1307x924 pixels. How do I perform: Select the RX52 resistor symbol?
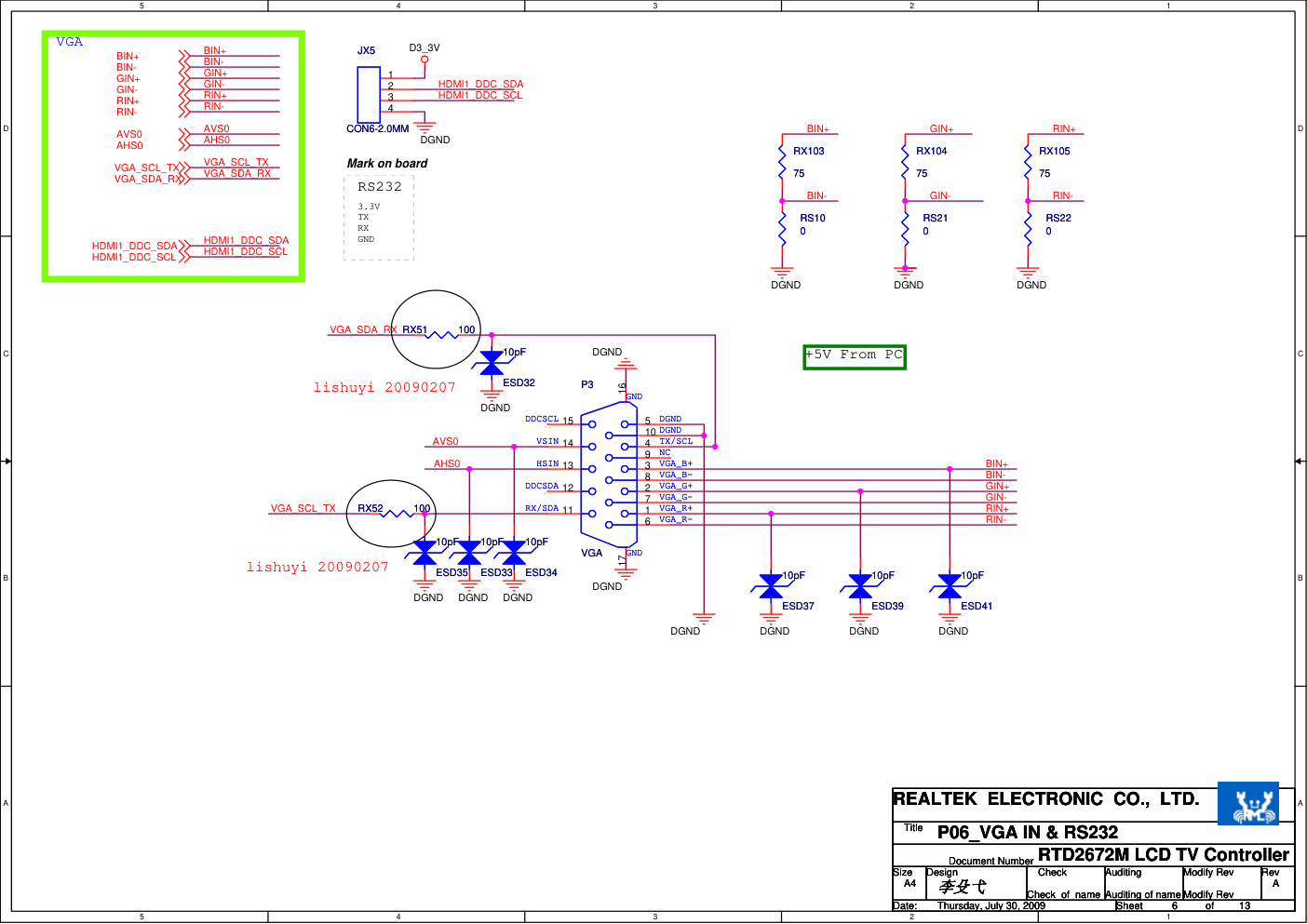(x=398, y=514)
